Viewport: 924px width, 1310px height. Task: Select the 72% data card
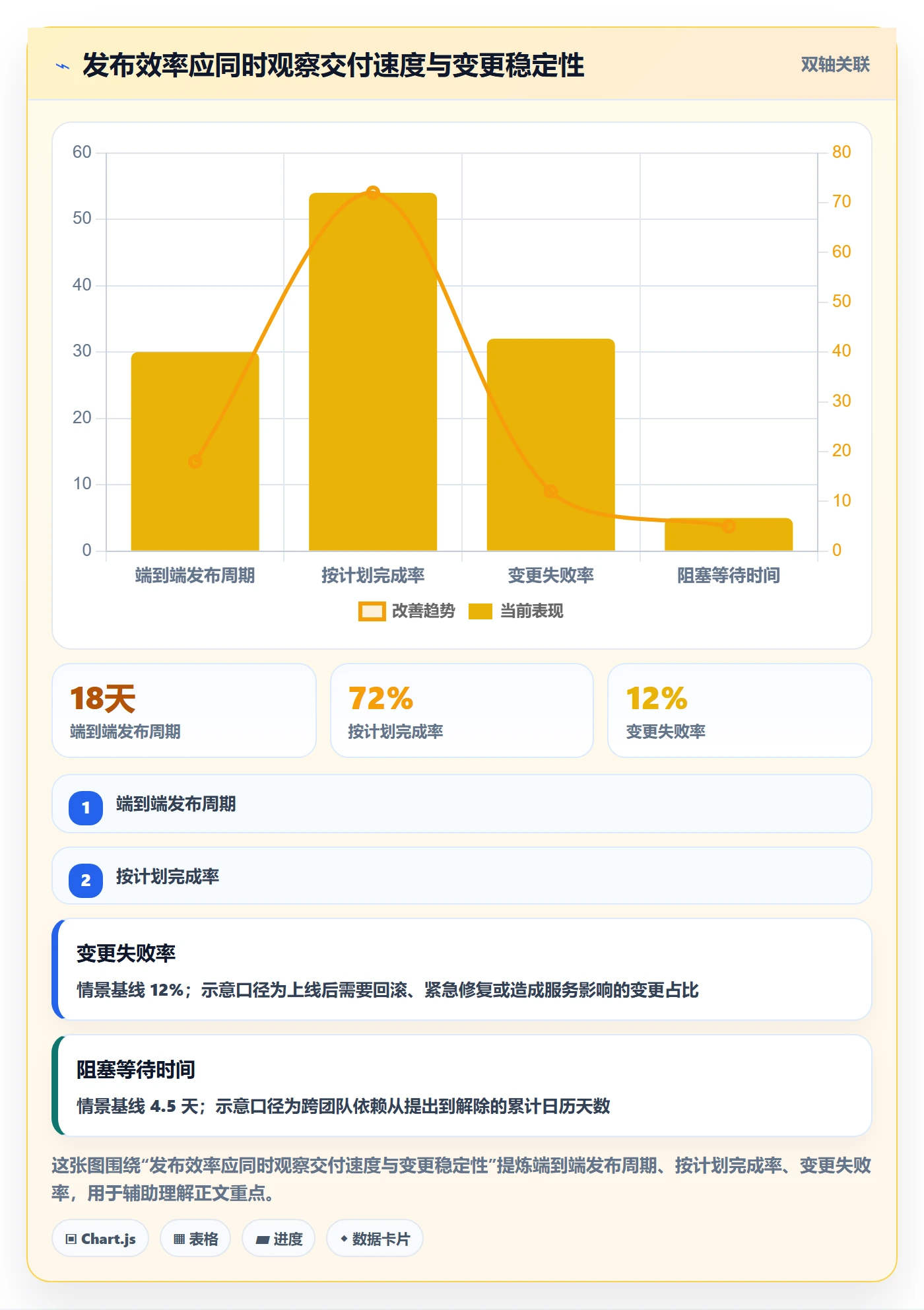pyautogui.click(x=462, y=710)
